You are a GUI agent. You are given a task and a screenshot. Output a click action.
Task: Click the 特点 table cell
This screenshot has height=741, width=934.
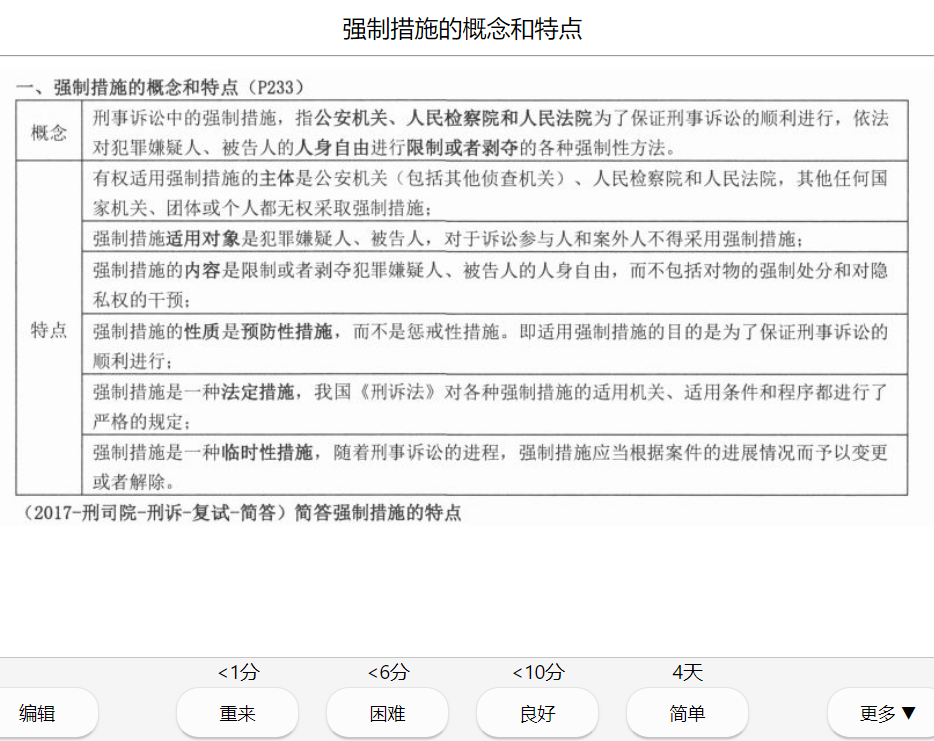(49, 329)
